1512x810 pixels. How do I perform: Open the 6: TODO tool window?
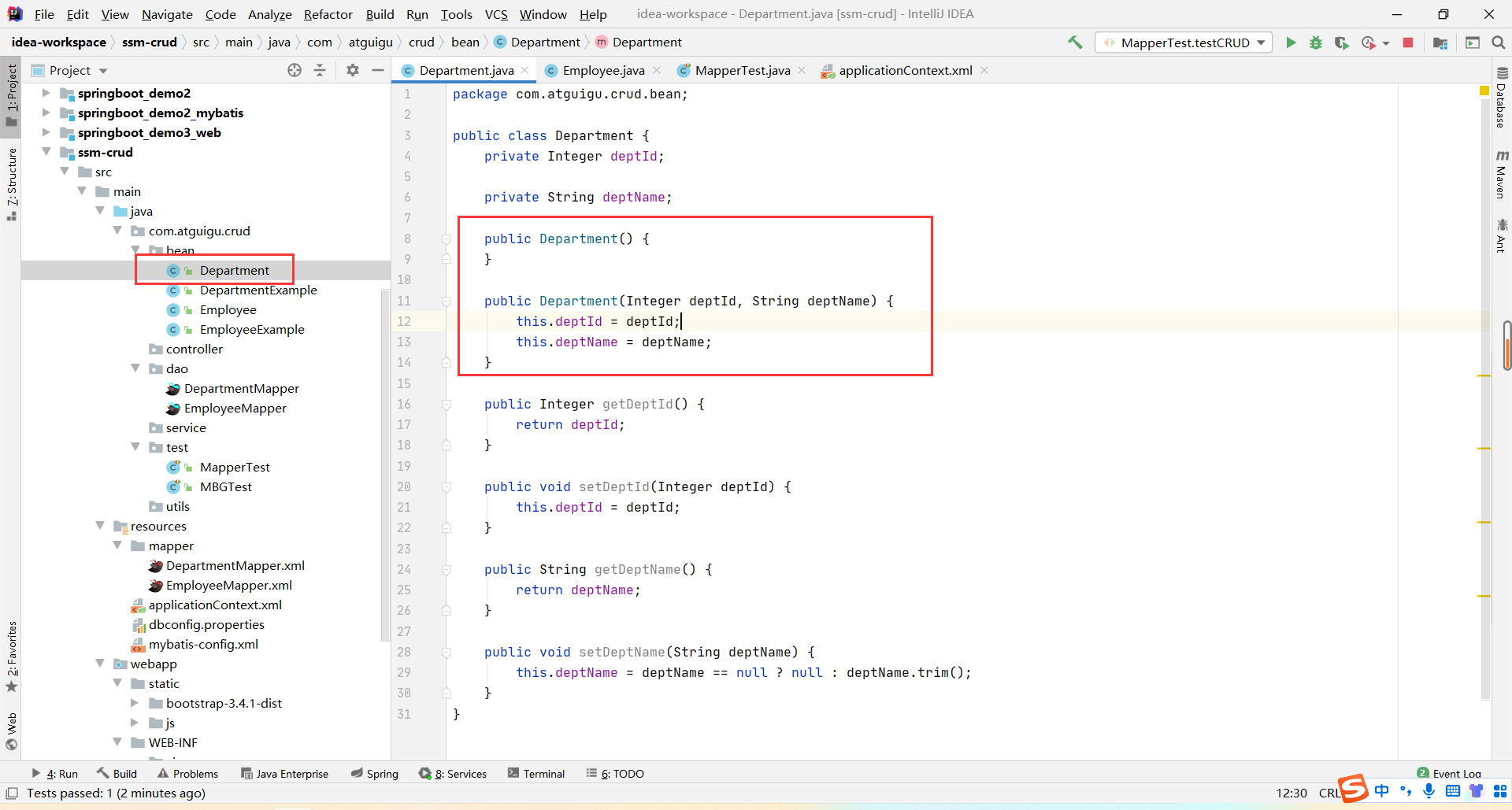(615, 773)
